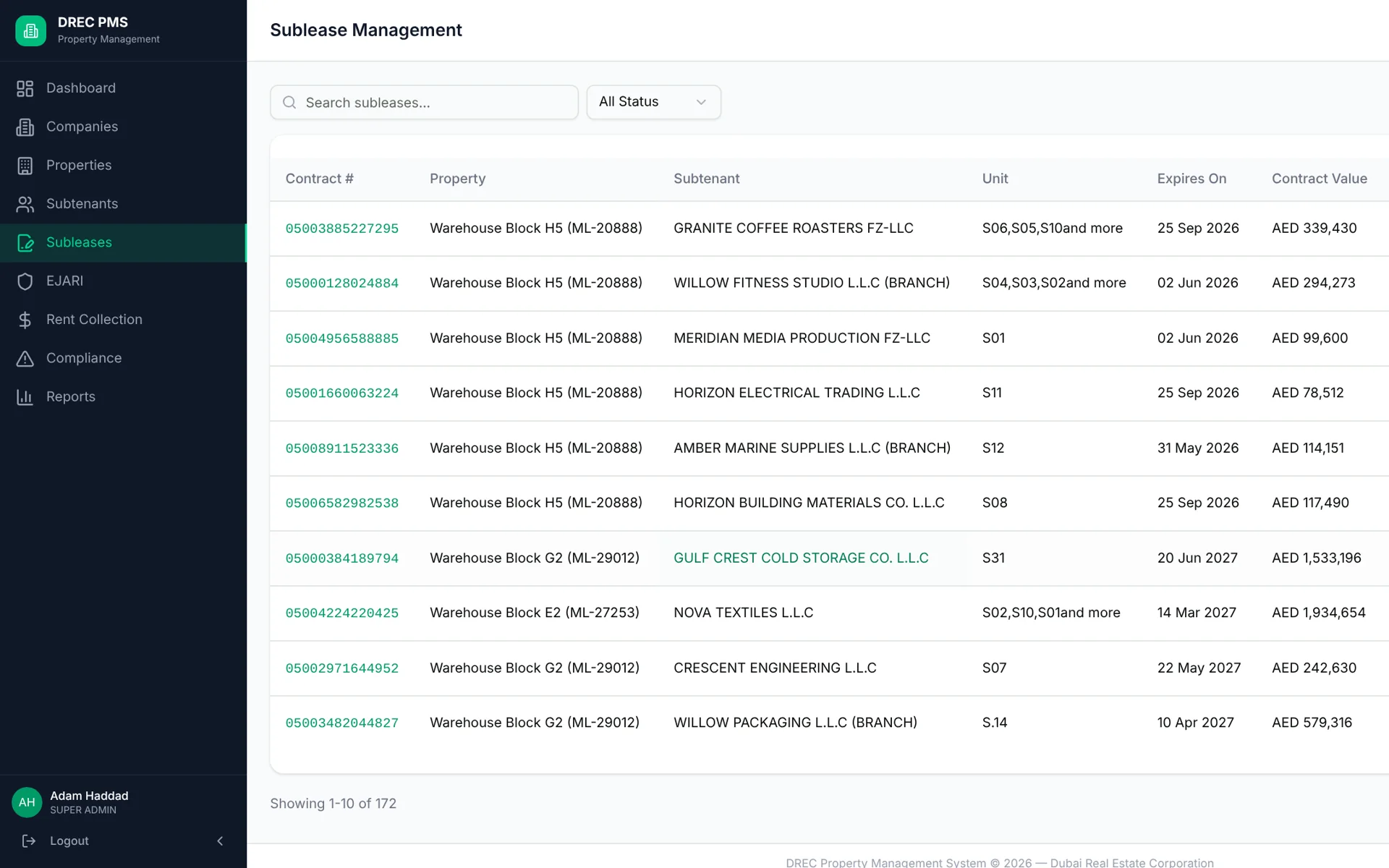Navigate to Rent Collection
Screen dimensions: 1389x868
point(123,320)
